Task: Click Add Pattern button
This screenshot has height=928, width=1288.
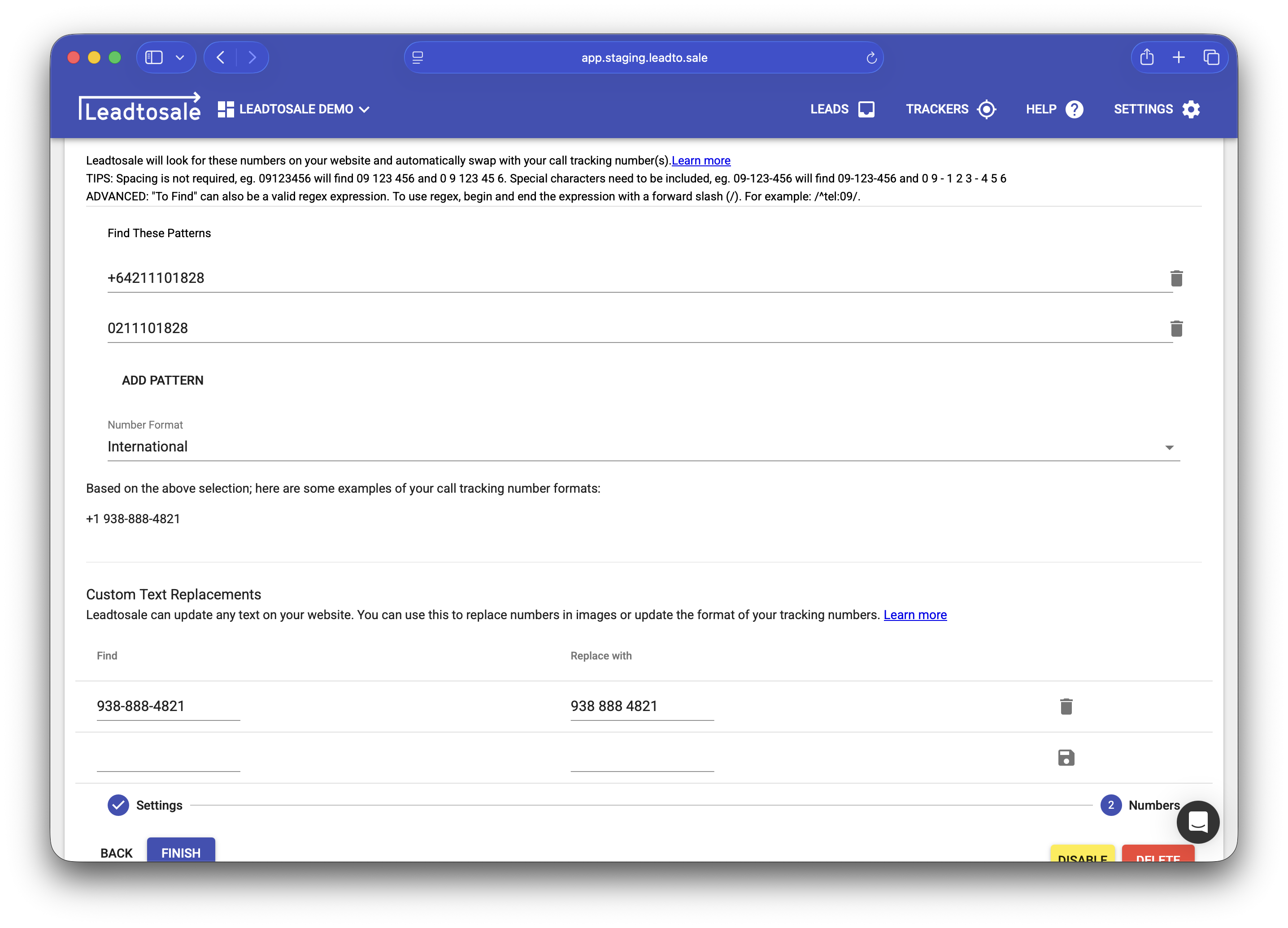Action: [162, 380]
